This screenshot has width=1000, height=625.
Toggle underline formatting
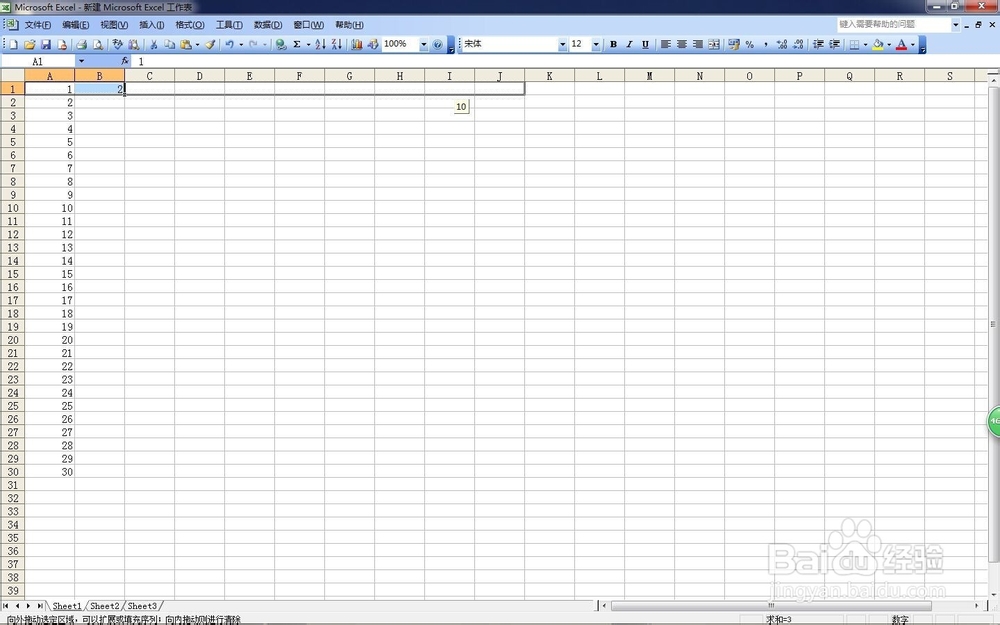644,45
